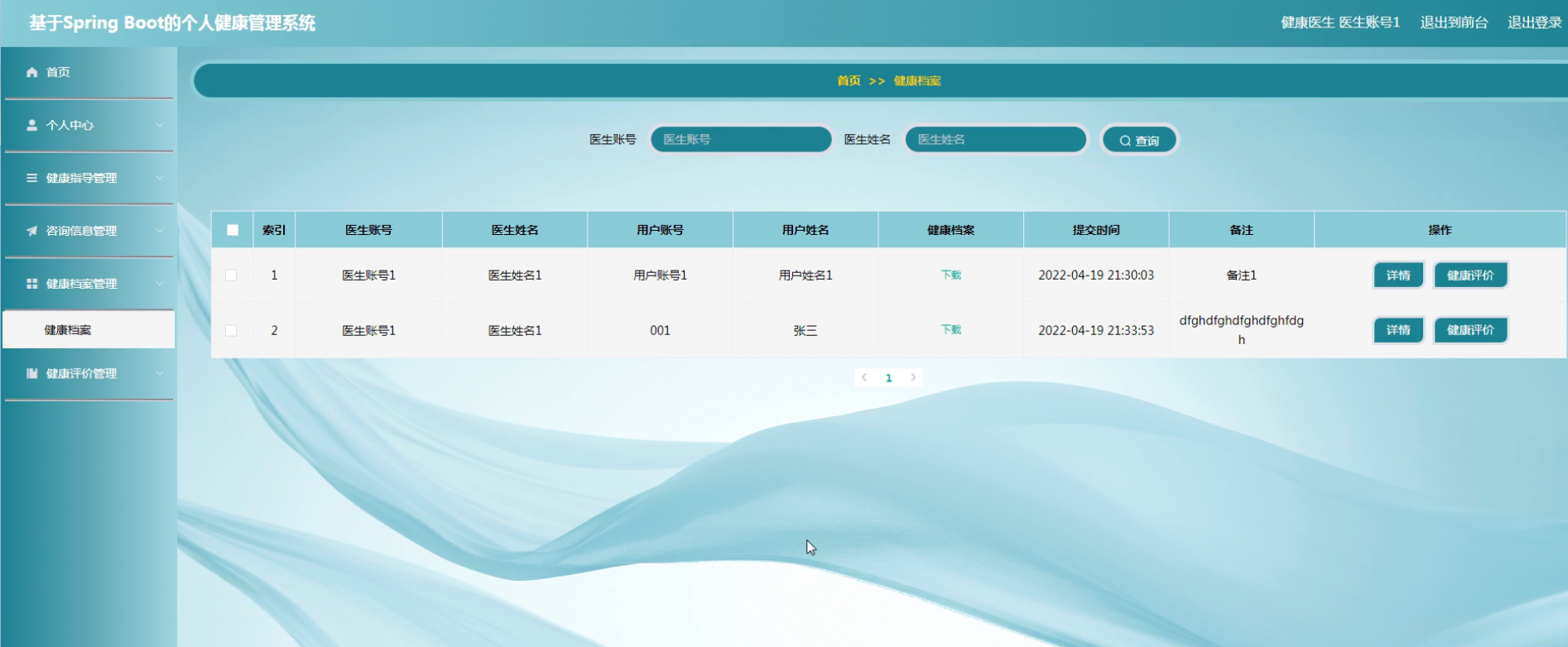Click the 查询 search button
Viewport: 1568px width, 647px height.
coord(1139,140)
